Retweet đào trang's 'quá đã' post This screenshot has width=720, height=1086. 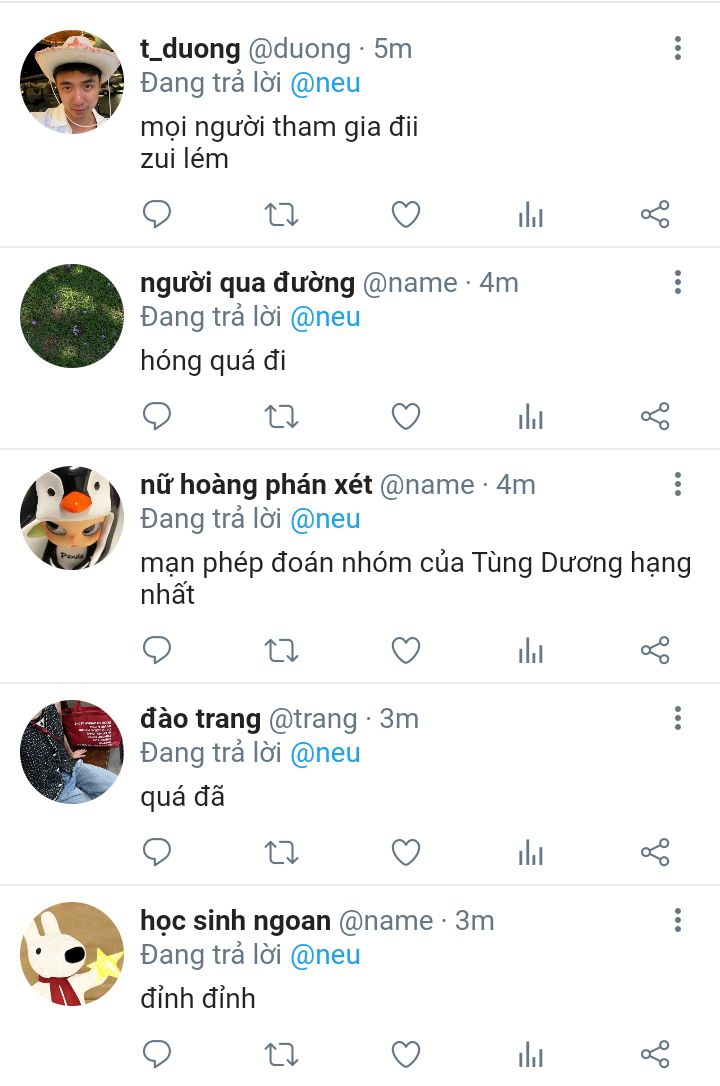pos(281,853)
